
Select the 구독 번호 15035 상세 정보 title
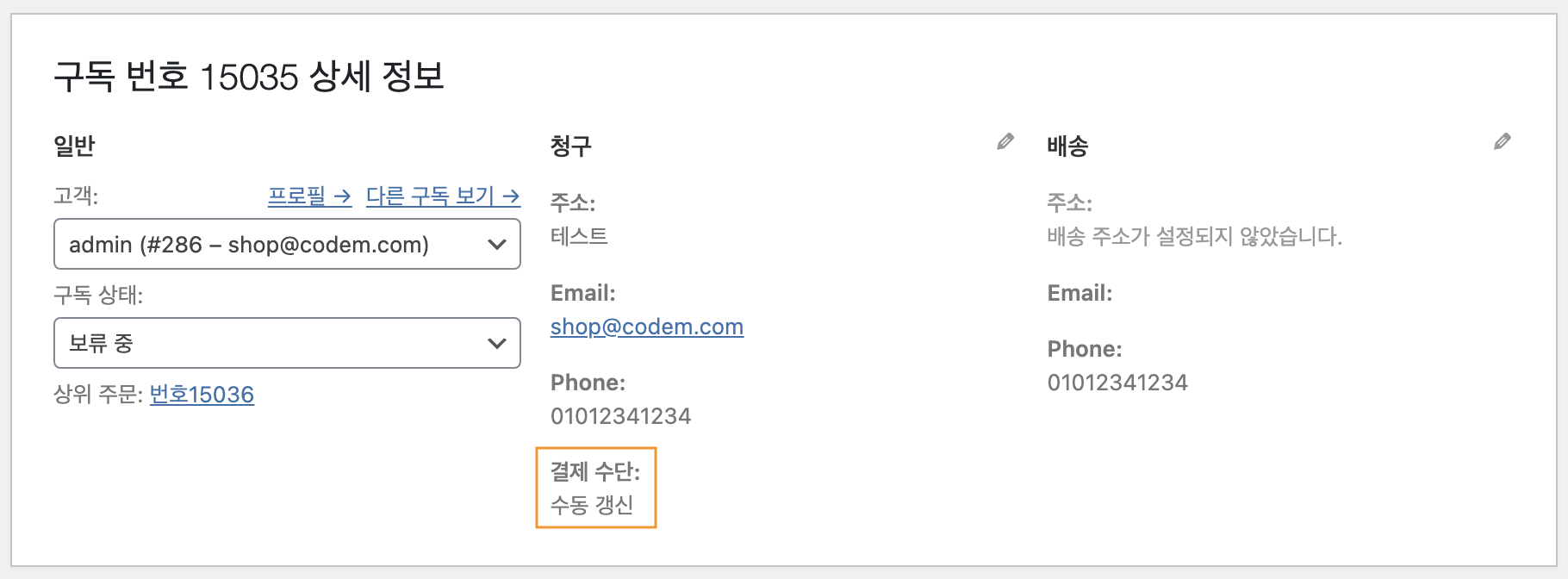click(249, 77)
